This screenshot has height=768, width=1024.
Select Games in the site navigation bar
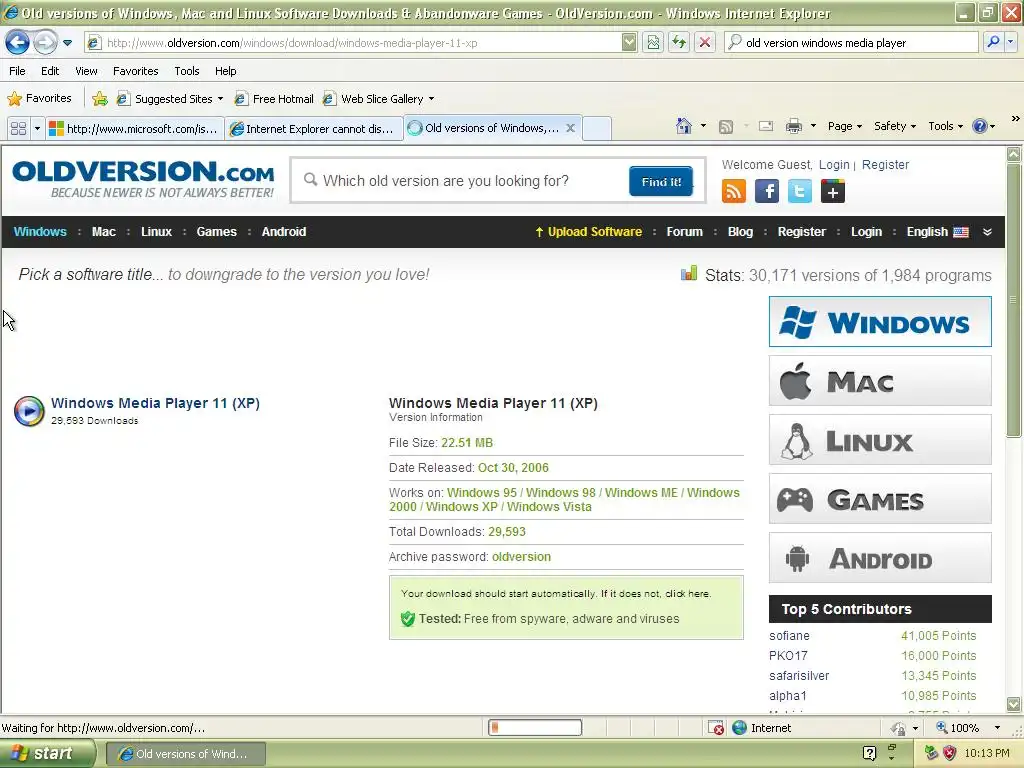tap(216, 232)
